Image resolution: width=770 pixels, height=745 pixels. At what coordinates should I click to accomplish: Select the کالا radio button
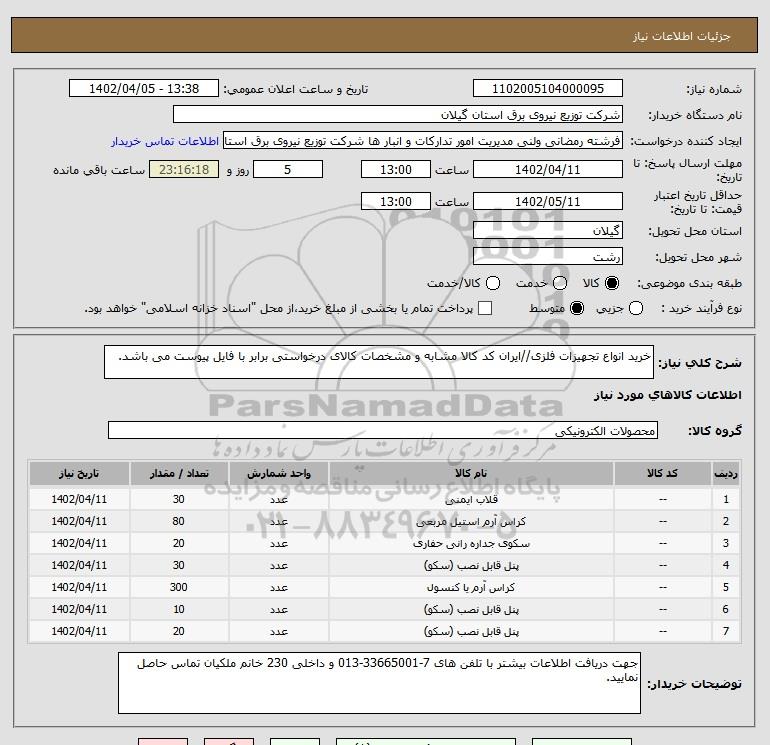point(612,283)
